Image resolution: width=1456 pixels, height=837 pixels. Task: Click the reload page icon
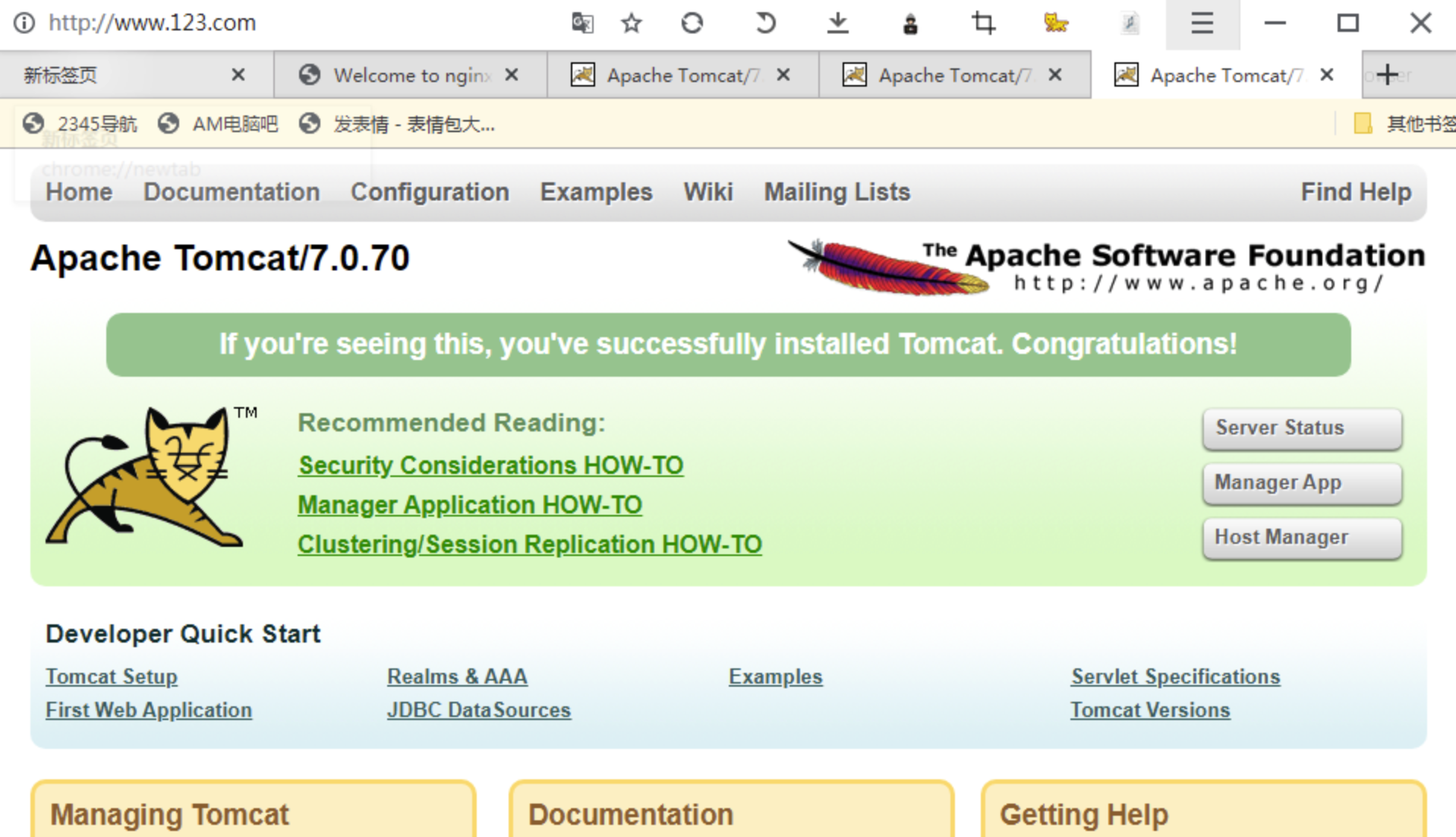tap(692, 23)
